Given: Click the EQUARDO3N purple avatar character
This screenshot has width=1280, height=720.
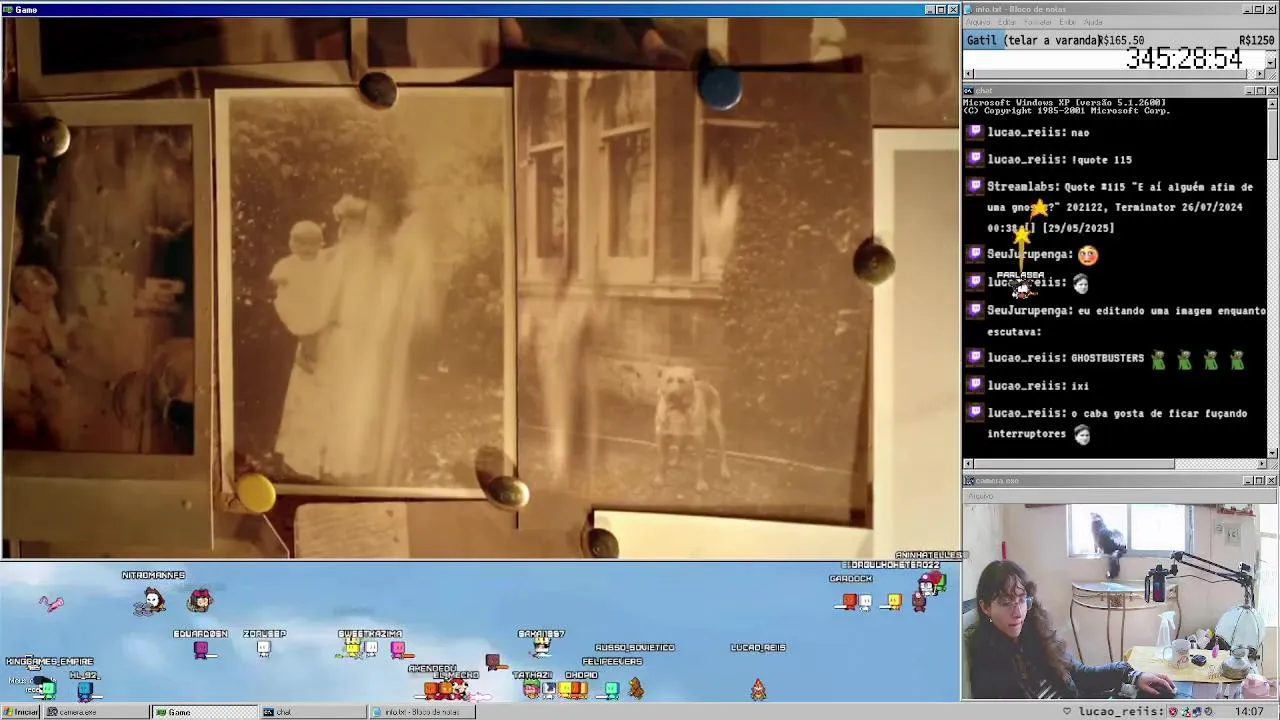Looking at the screenshot, I should tap(201, 649).
